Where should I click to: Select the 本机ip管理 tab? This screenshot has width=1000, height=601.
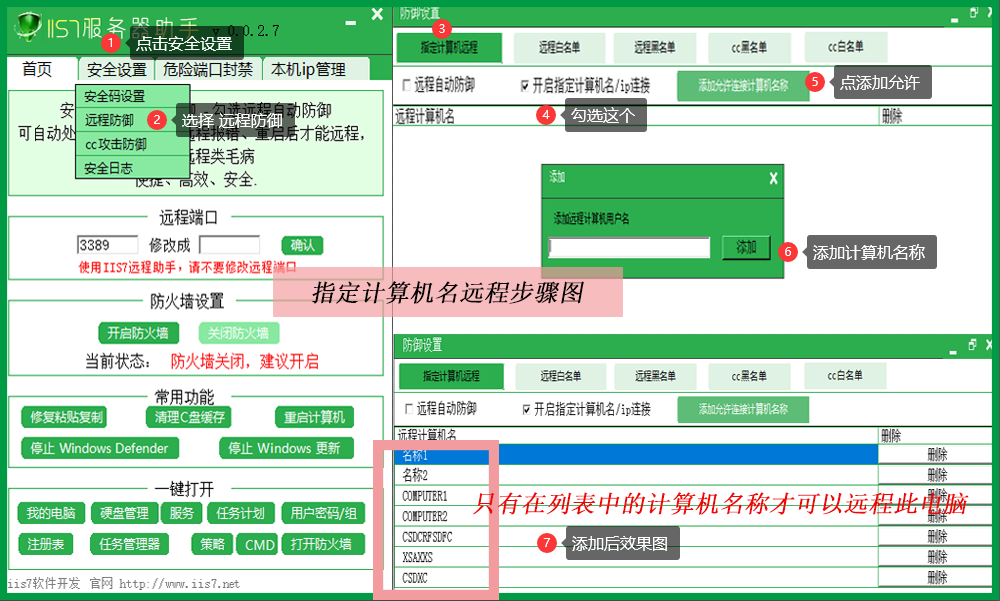click(x=309, y=69)
